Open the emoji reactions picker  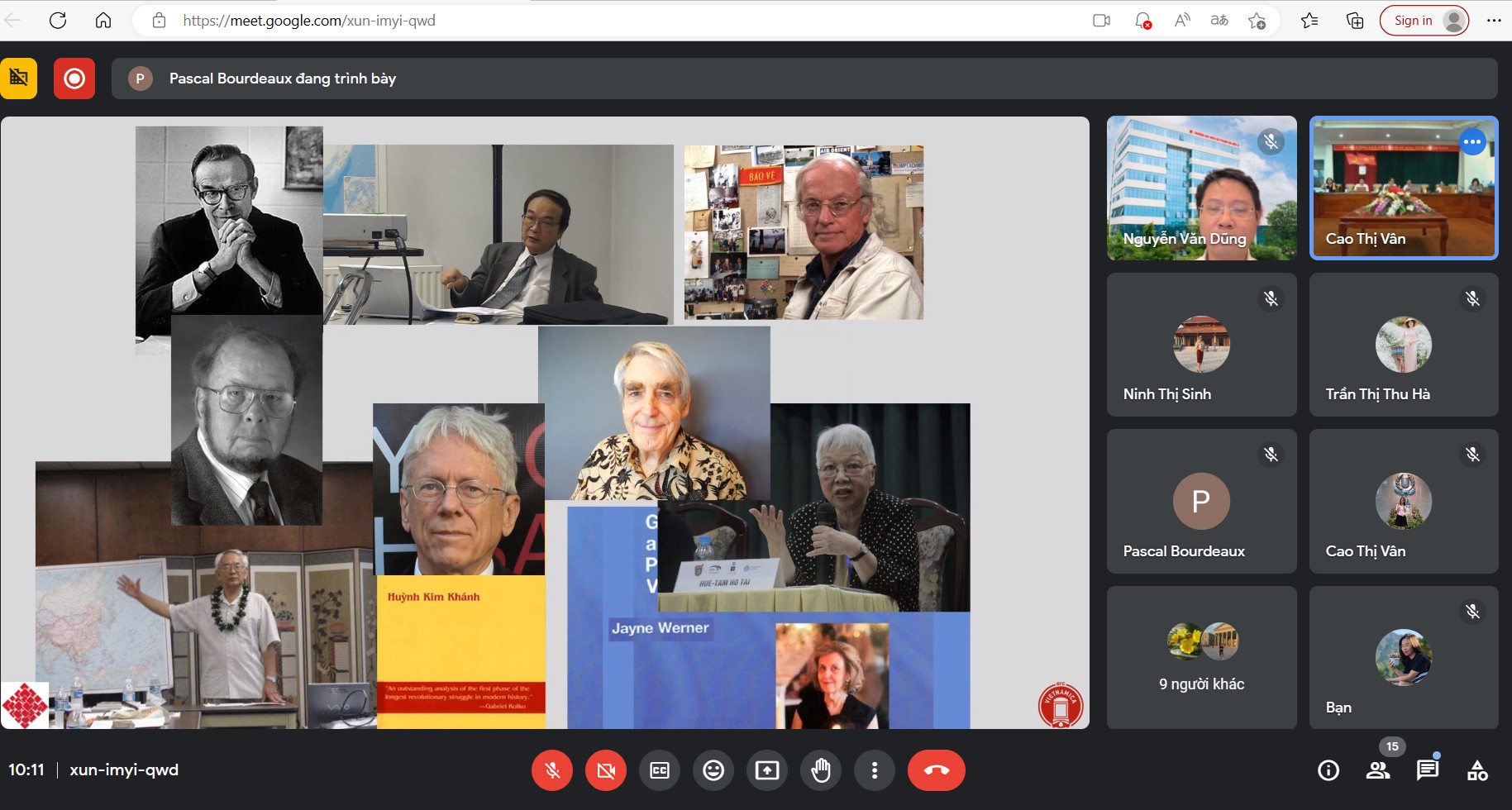pyautogui.click(x=713, y=770)
